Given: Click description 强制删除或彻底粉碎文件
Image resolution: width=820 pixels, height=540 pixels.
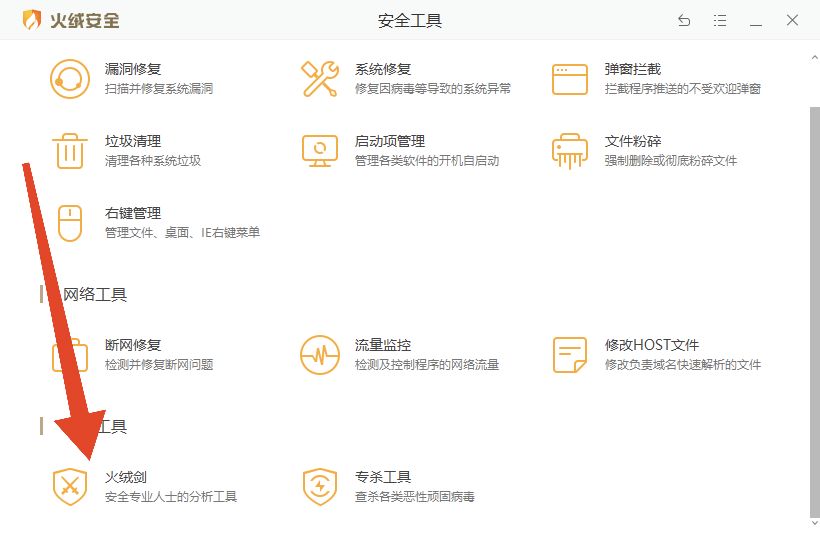Looking at the screenshot, I should pos(671,160).
